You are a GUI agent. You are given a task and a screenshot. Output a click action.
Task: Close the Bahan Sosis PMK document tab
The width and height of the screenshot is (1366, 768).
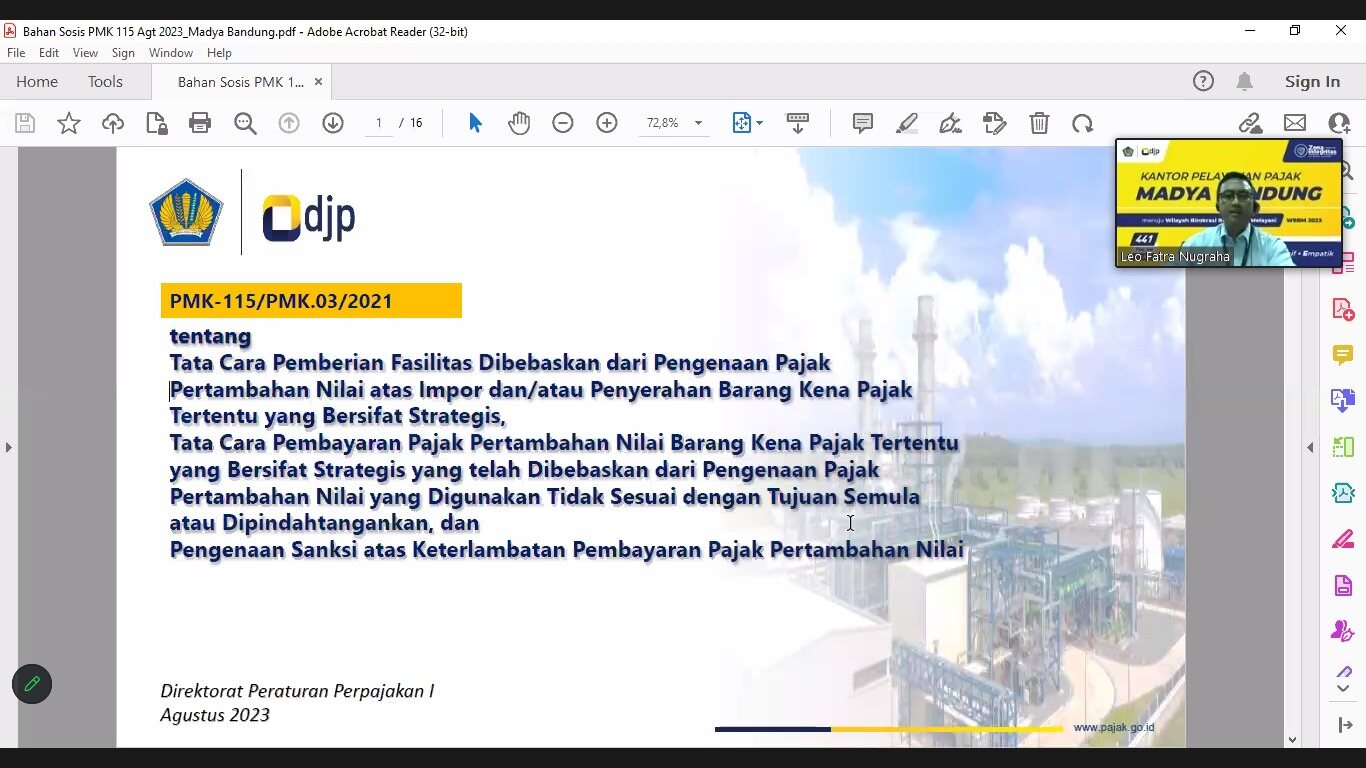point(318,82)
